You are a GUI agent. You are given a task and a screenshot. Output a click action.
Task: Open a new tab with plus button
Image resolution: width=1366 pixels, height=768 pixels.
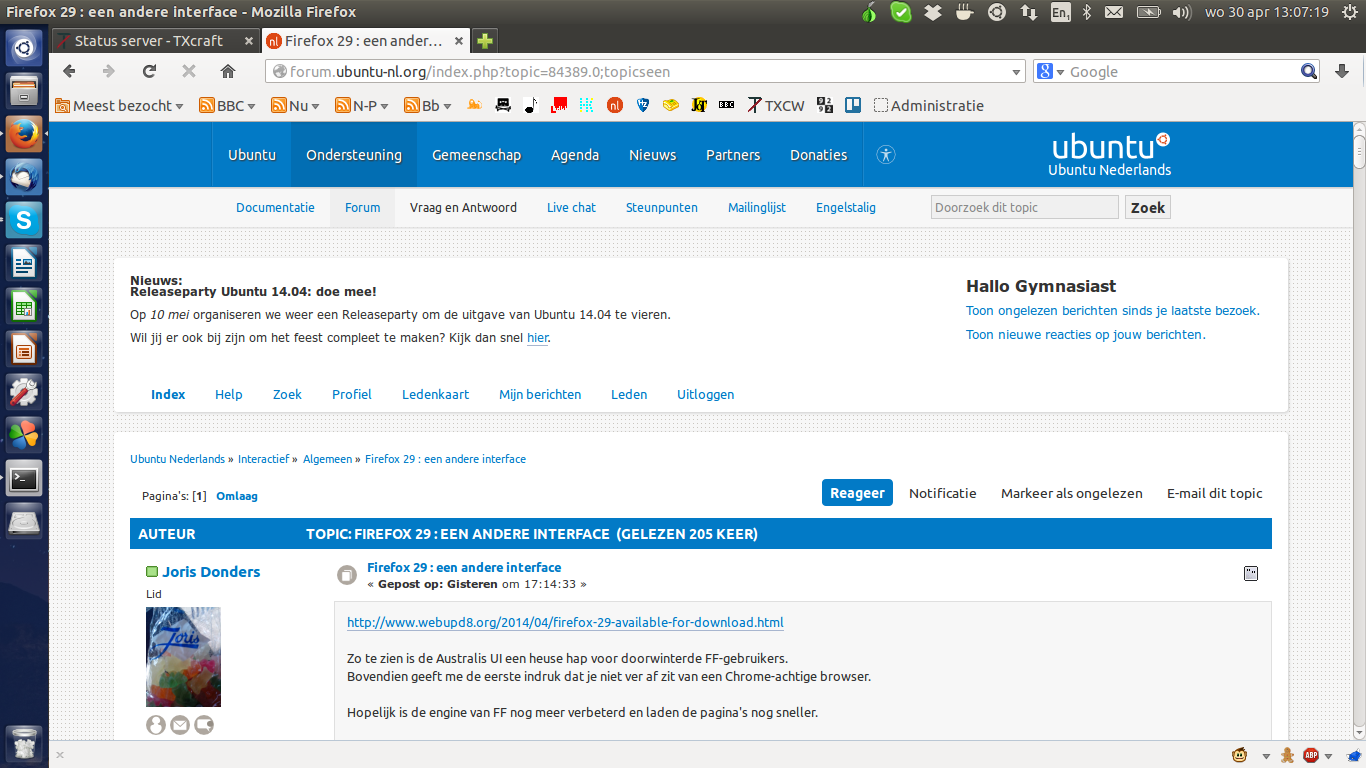[485, 41]
